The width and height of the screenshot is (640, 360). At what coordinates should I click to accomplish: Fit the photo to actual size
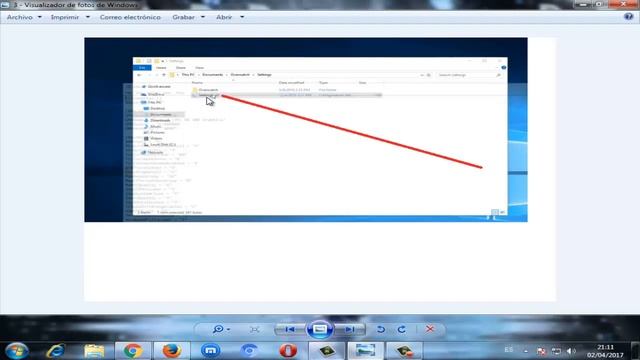[x=255, y=329]
